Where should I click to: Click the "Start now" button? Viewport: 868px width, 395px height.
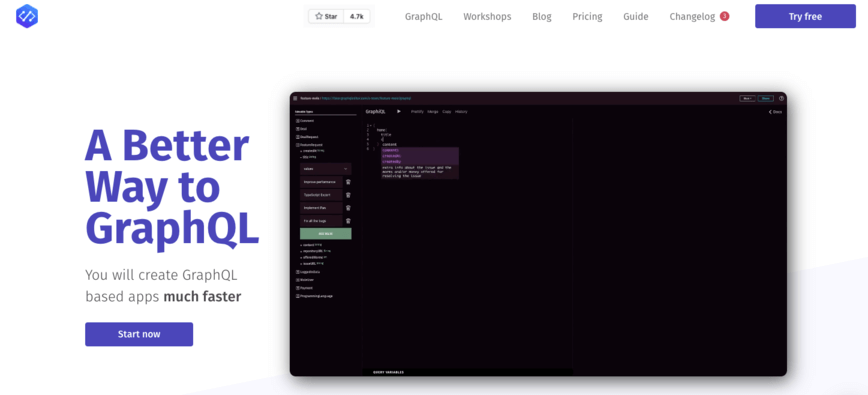pos(139,334)
